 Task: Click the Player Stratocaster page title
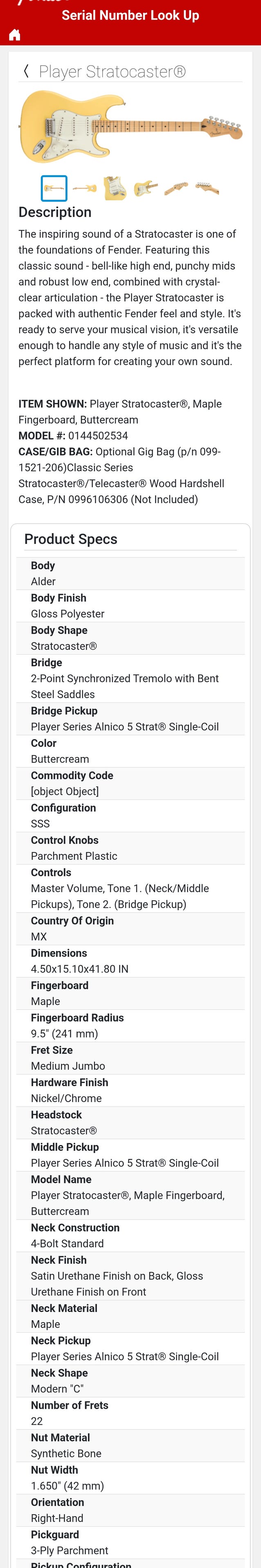click(x=112, y=72)
